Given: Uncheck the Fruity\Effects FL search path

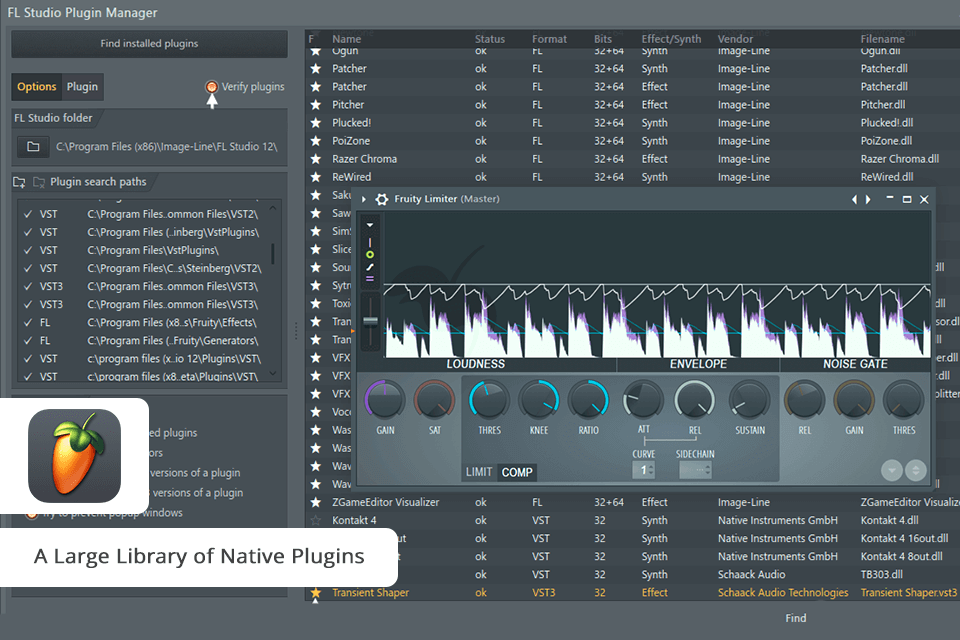Looking at the screenshot, I should click(x=28, y=323).
